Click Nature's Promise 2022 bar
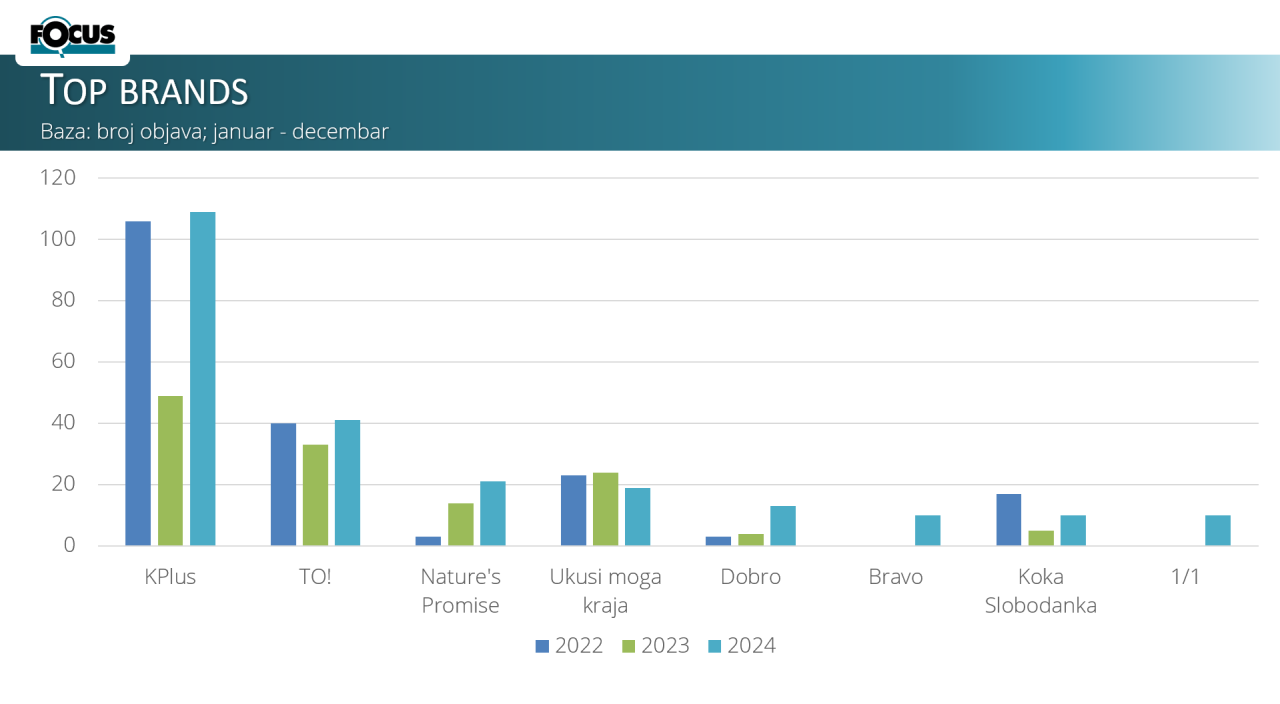The image size is (1280, 704). [428, 541]
